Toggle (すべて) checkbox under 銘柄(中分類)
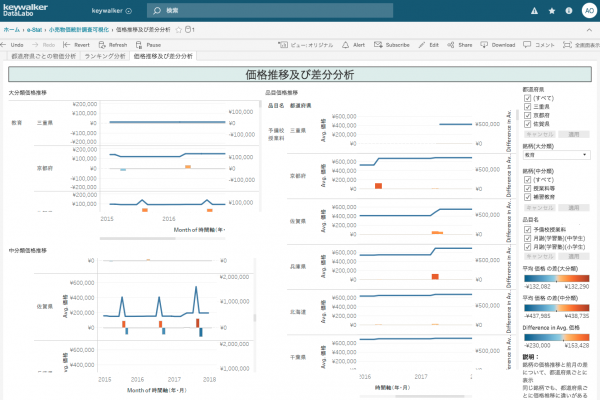Screen dimensions: 600x400 [x=528, y=180]
